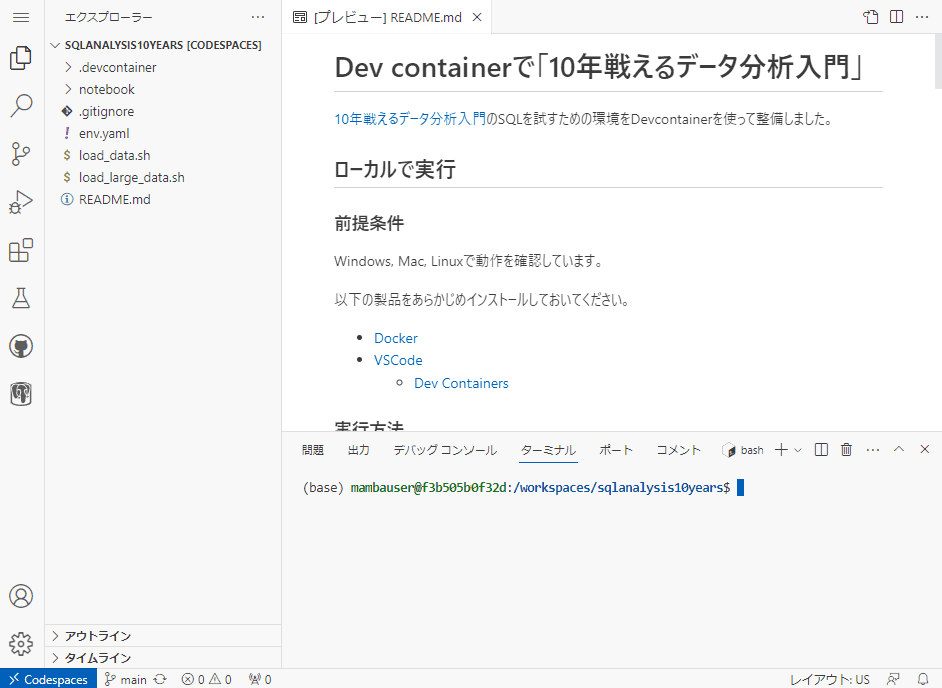Open Run and Debug view

click(21, 202)
